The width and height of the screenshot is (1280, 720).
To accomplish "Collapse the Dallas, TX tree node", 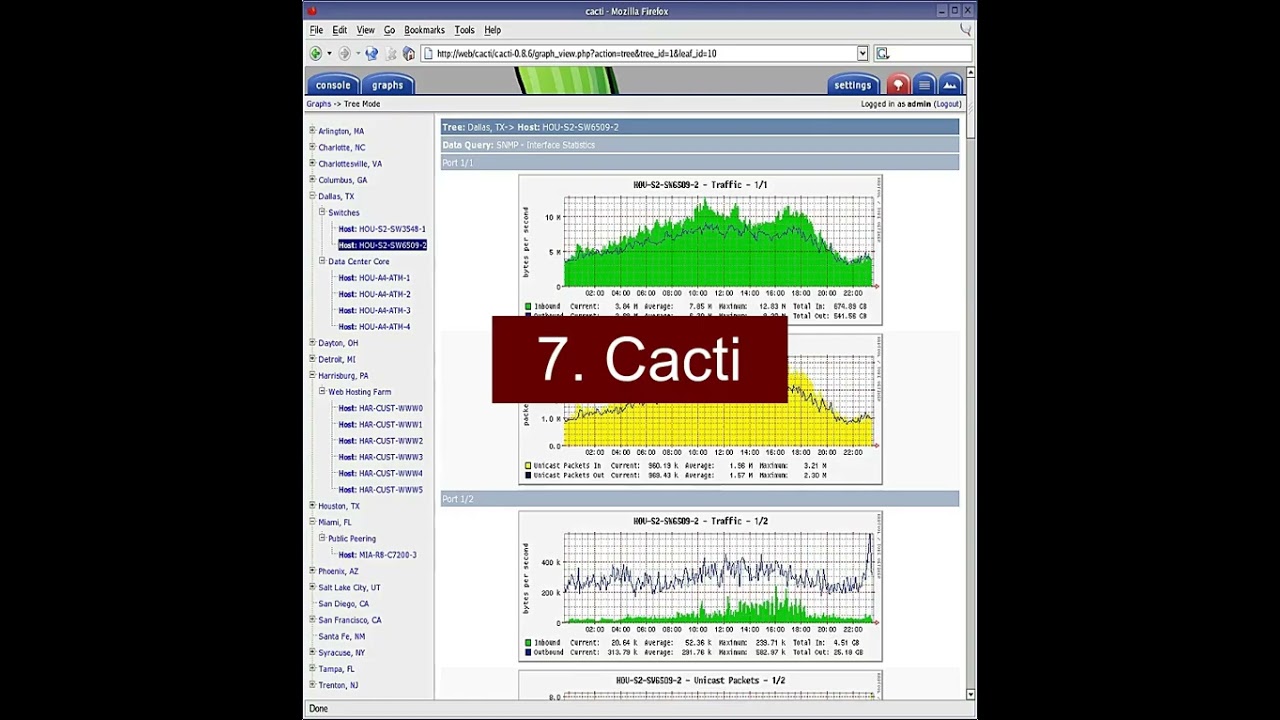I will pos(312,196).
